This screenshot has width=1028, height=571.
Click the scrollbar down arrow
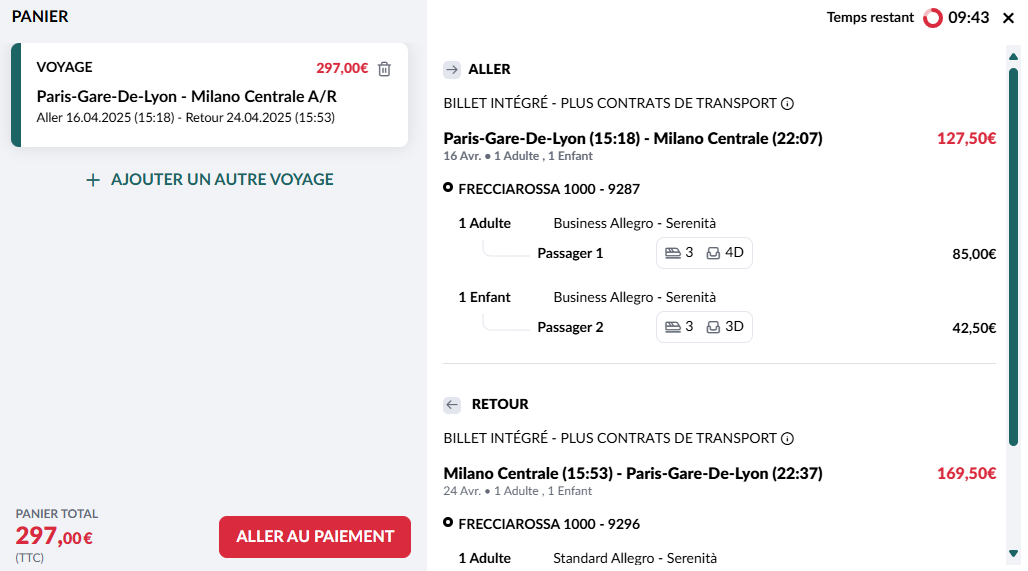(1014, 553)
